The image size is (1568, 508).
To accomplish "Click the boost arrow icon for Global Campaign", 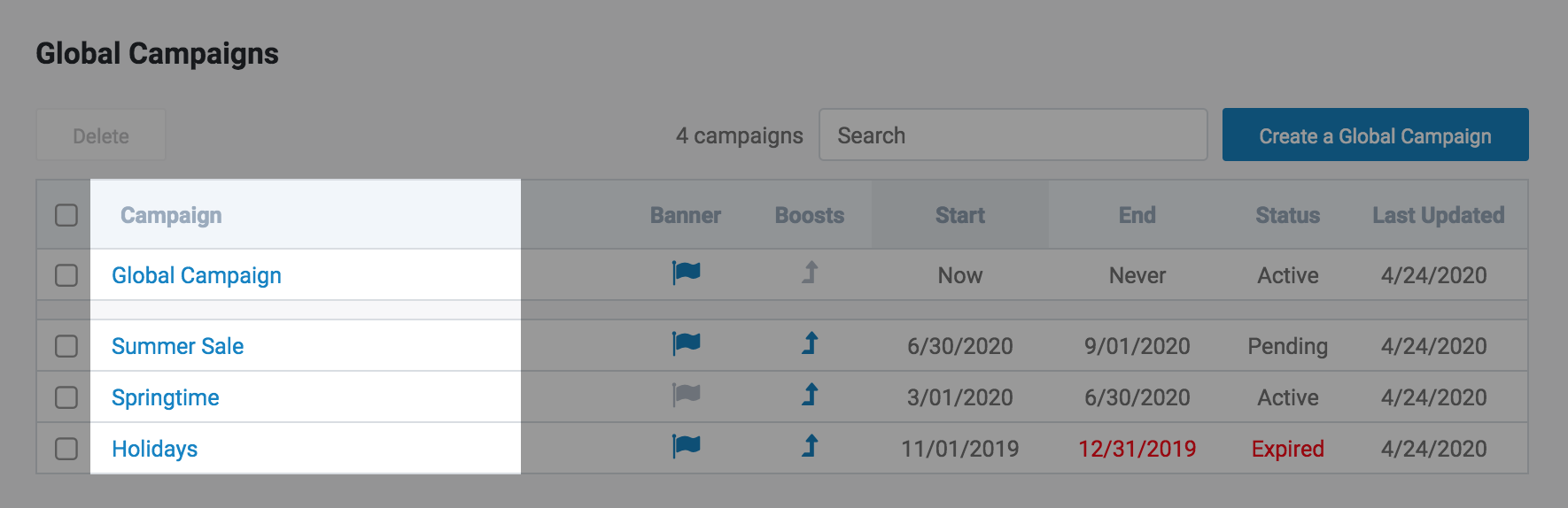I will (810, 273).
